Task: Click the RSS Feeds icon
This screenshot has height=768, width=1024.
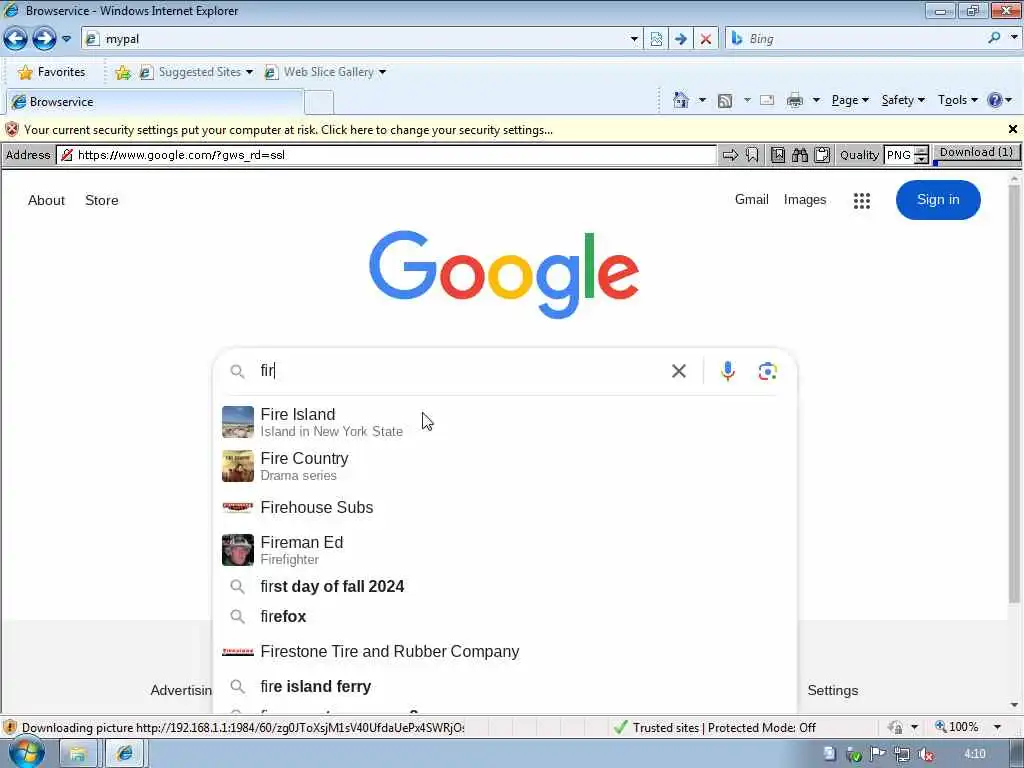Action: (725, 101)
